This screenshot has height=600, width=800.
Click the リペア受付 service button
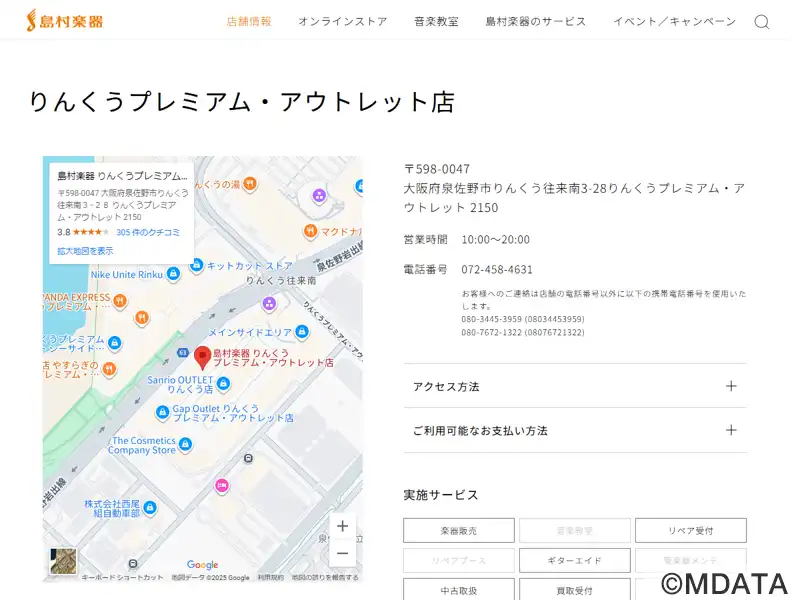(x=691, y=531)
